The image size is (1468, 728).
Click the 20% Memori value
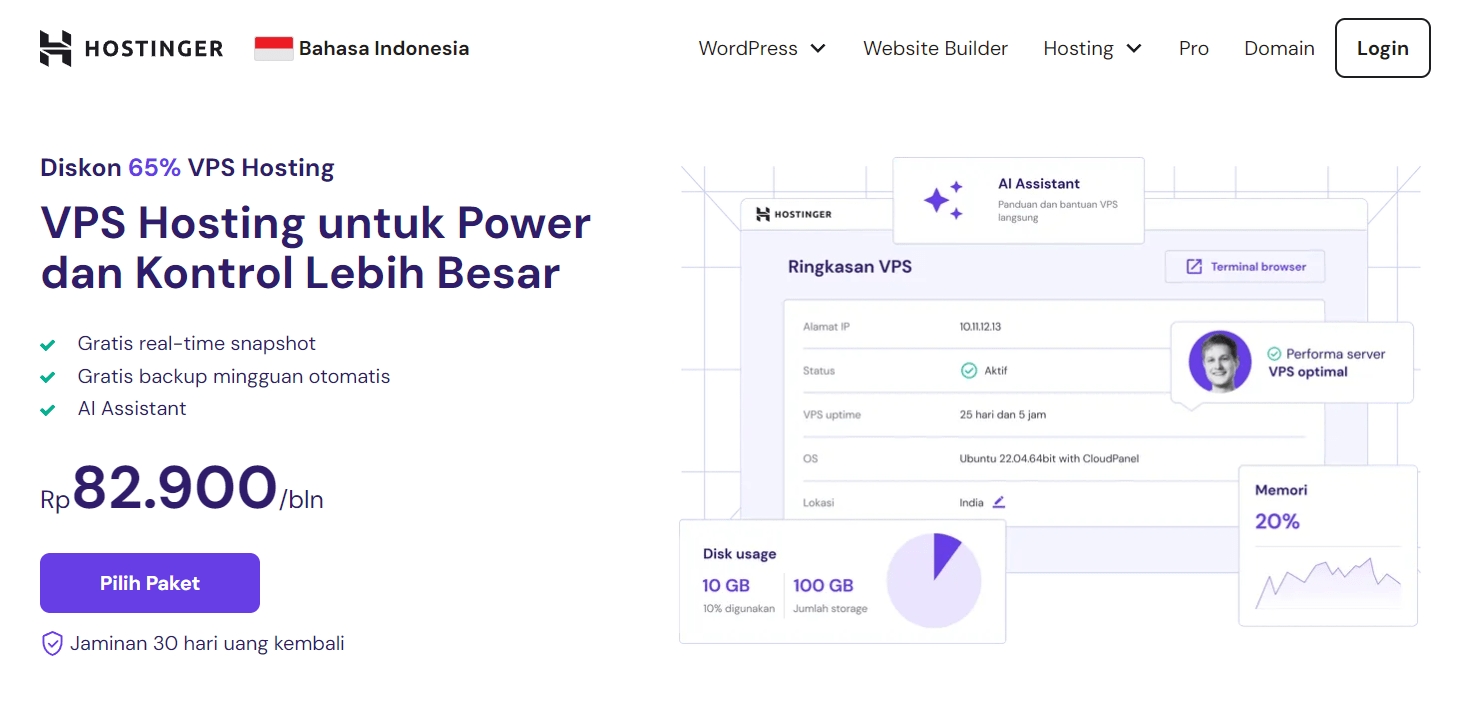tap(1277, 521)
